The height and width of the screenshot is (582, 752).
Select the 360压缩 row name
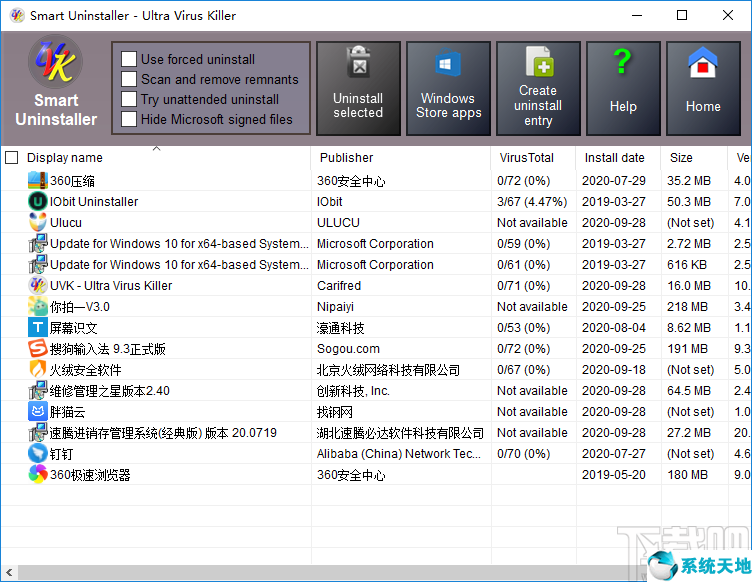coord(72,181)
